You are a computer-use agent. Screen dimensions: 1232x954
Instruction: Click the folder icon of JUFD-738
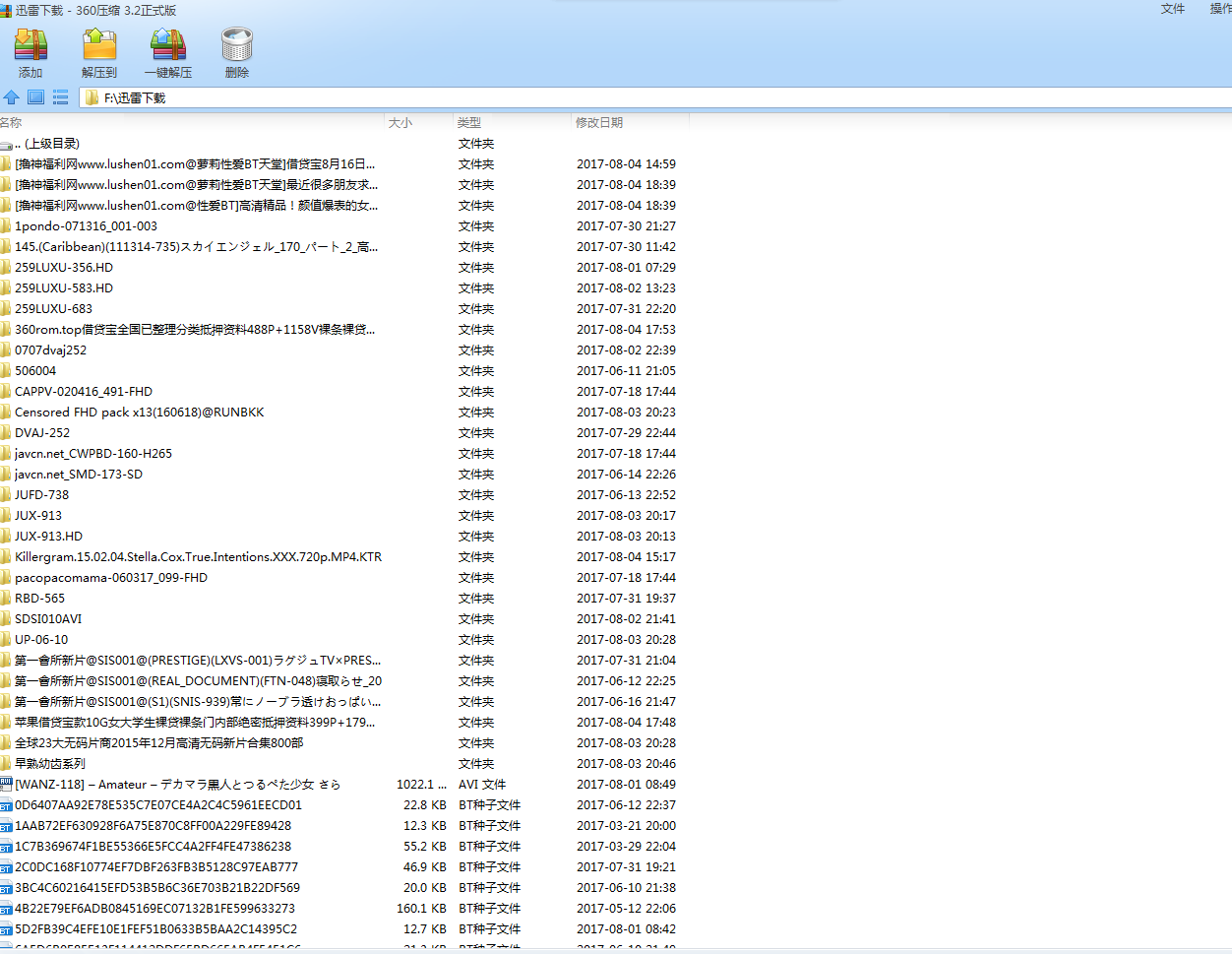coord(5,495)
